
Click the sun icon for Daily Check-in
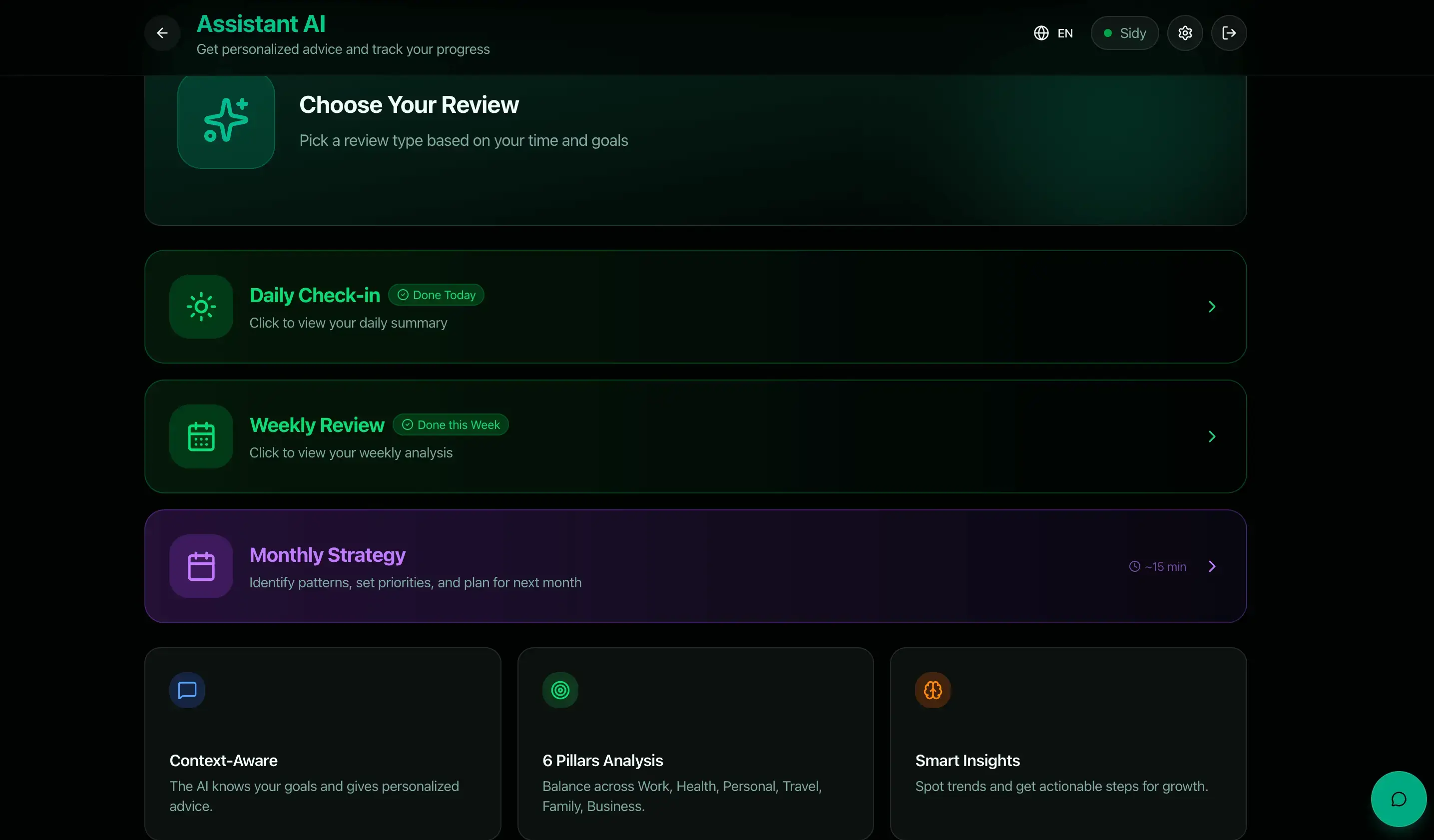[x=201, y=307]
